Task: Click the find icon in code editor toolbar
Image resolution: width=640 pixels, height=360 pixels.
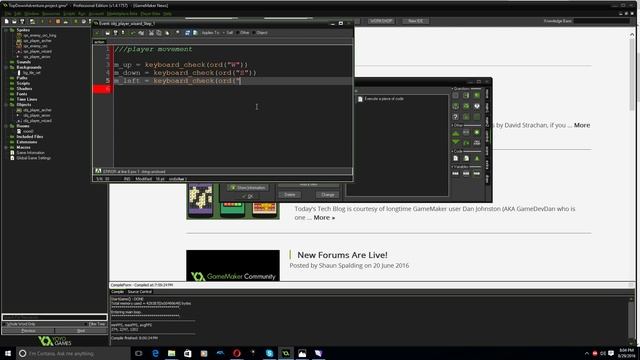Action: [178, 33]
